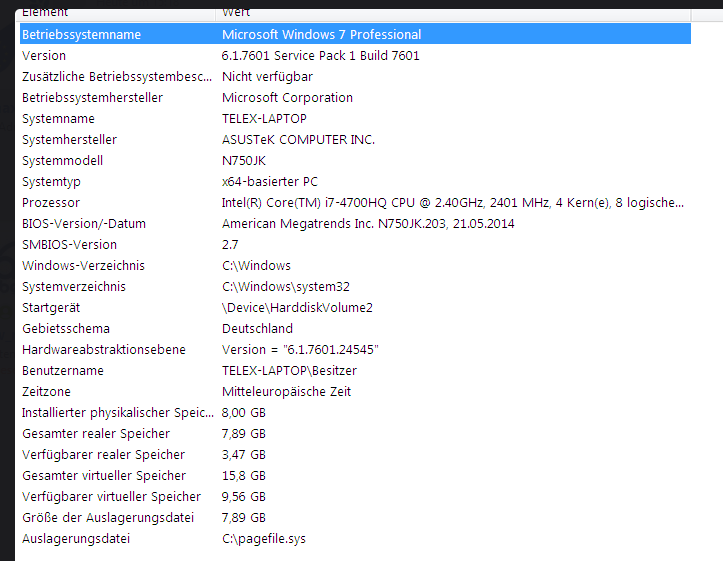
Task: Select the Benutzername row
Action: coord(355,371)
